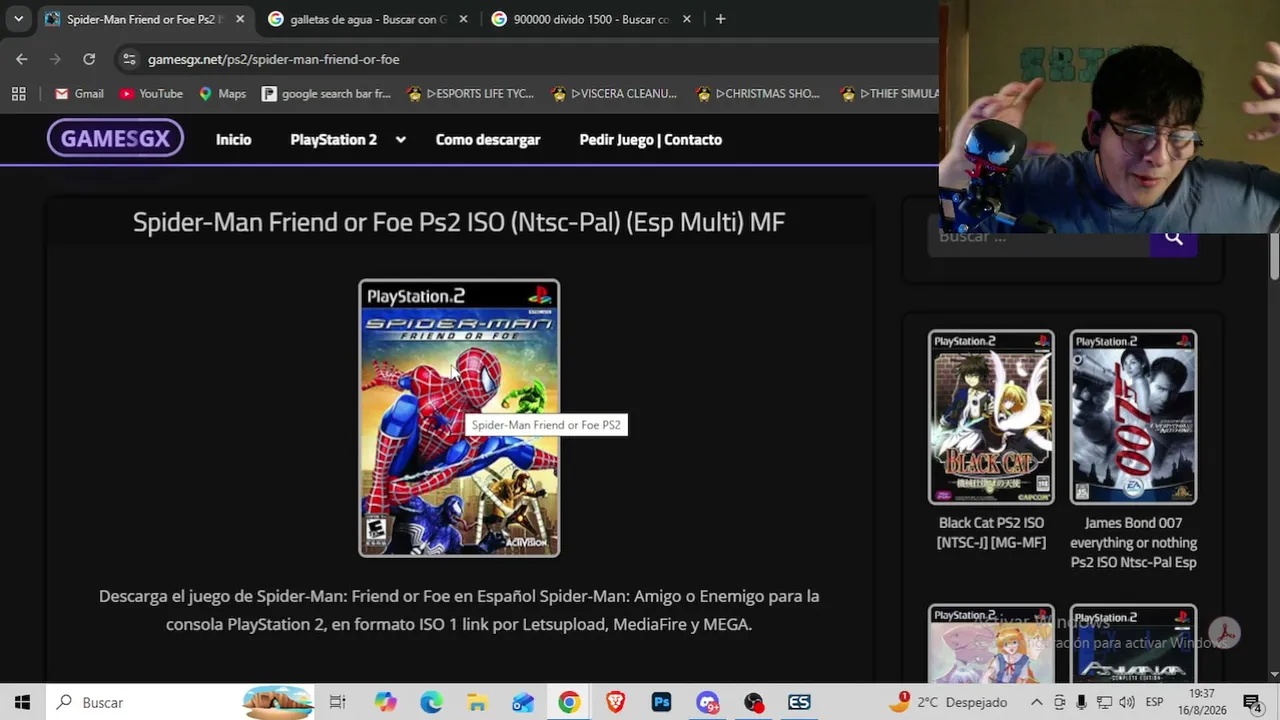Open File Explorer from the taskbar
The image size is (1280, 720).
(x=477, y=702)
